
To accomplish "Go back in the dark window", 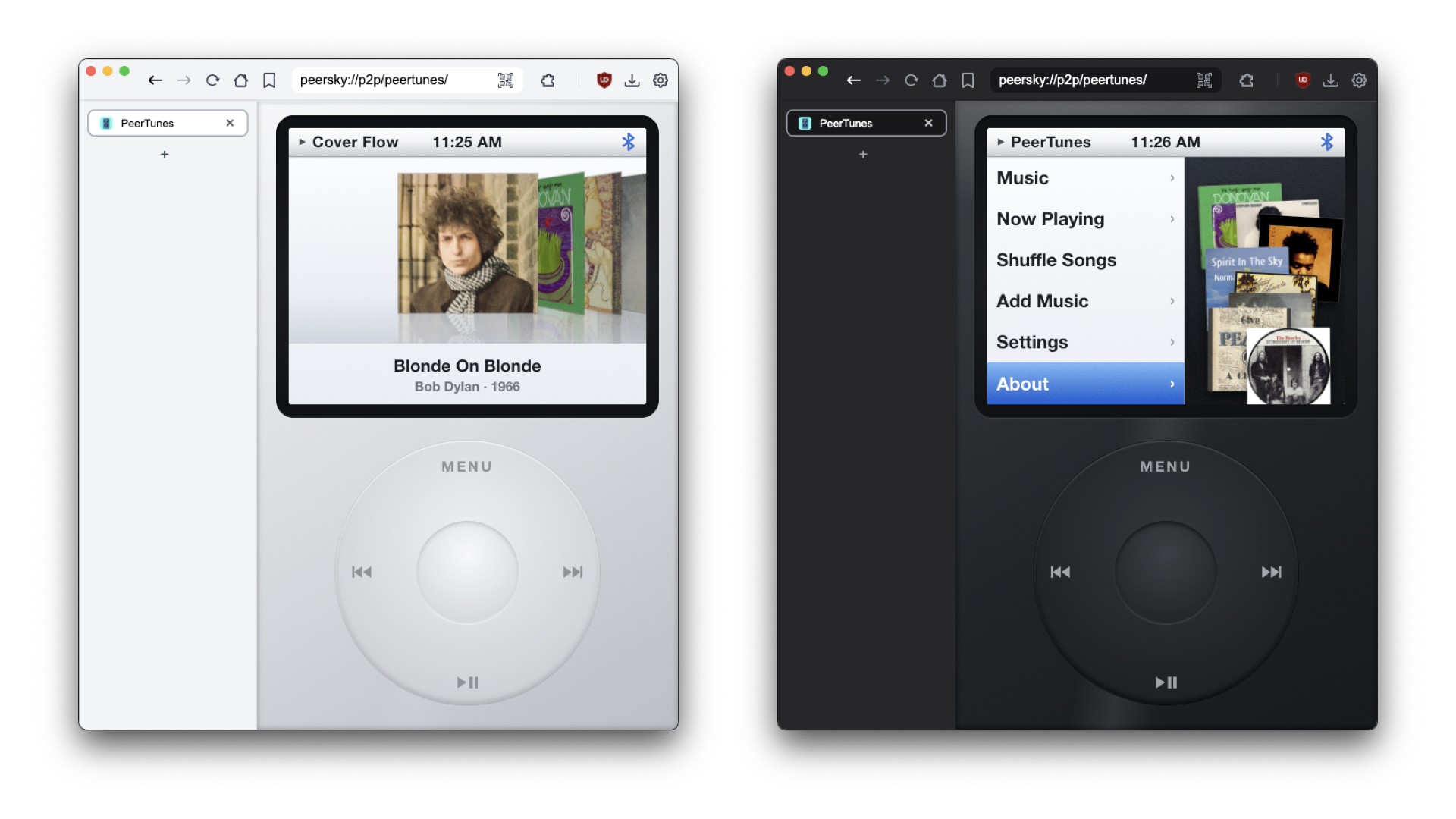I will 854,80.
